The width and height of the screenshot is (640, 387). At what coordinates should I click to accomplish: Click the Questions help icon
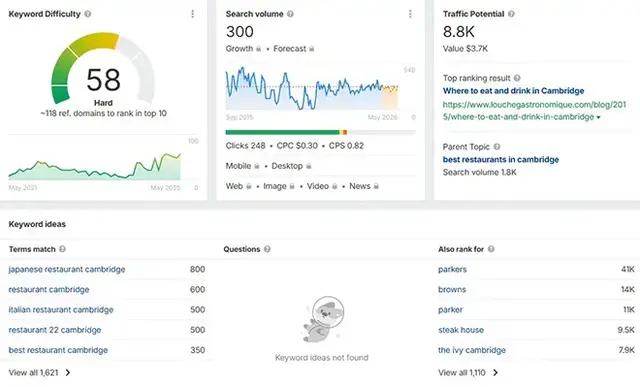click(x=267, y=249)
